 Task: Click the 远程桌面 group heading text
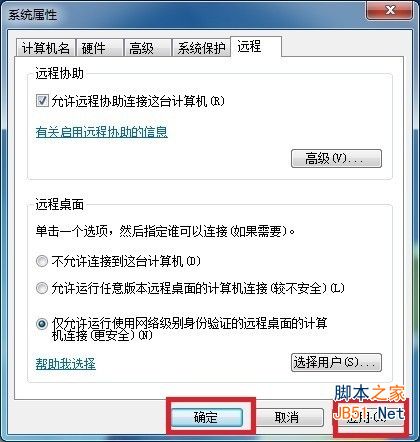pyautogui.click(x=59, y=204)
